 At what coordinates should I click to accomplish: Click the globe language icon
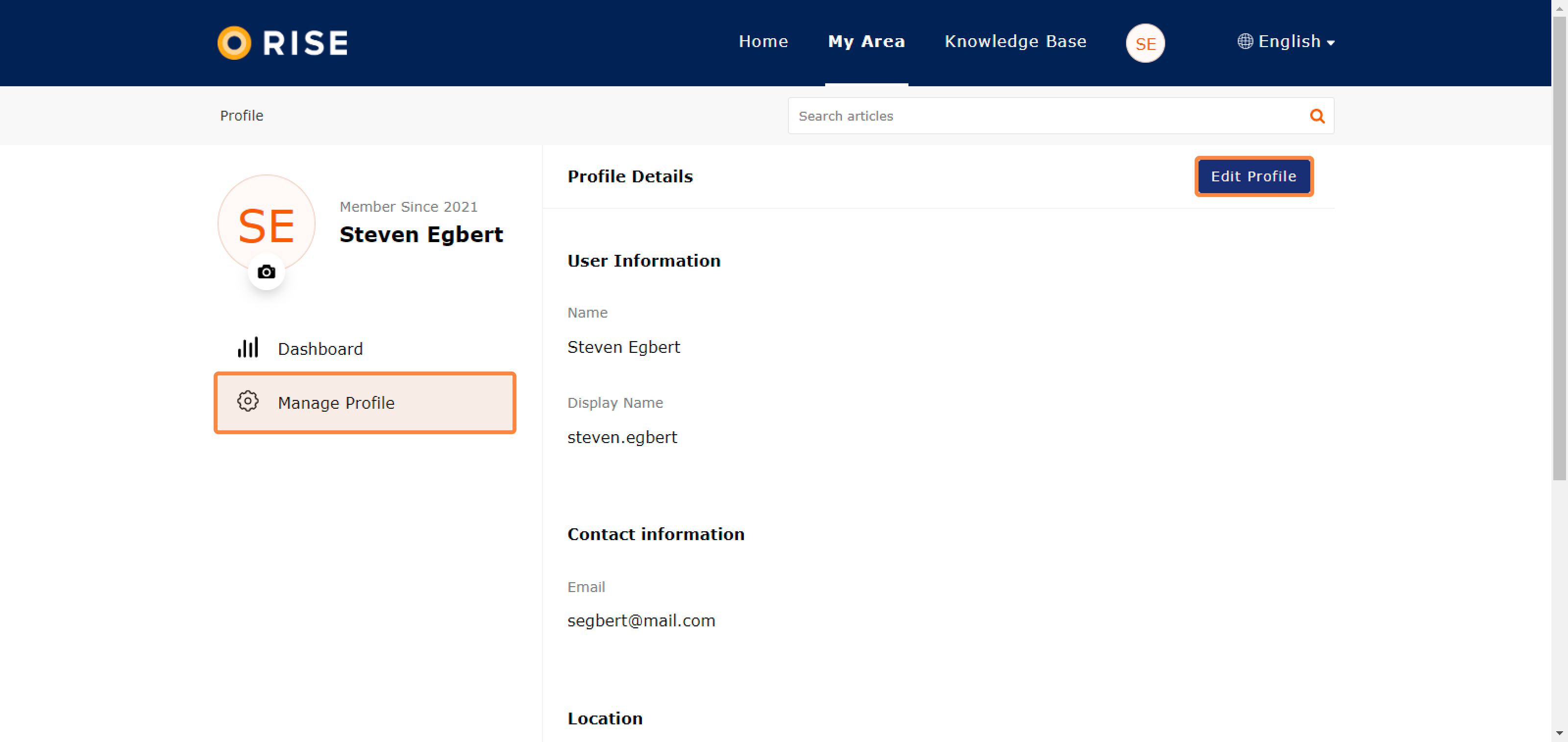[1245, 41]
